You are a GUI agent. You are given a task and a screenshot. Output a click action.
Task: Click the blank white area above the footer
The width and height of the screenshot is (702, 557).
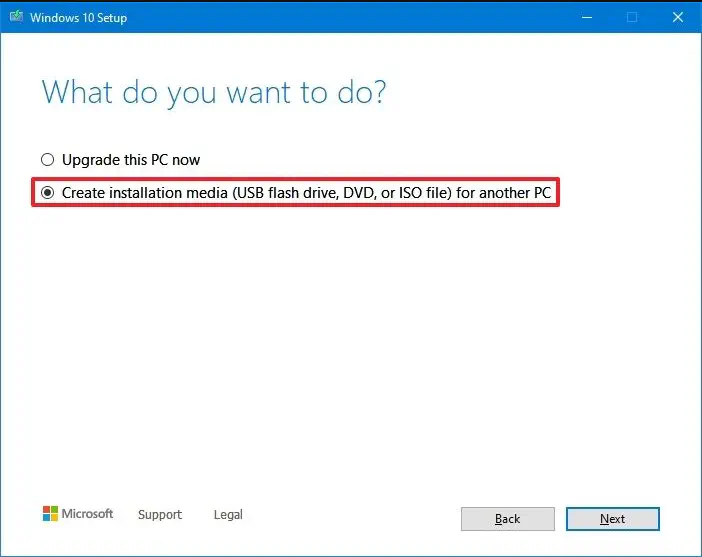(350, 350)
